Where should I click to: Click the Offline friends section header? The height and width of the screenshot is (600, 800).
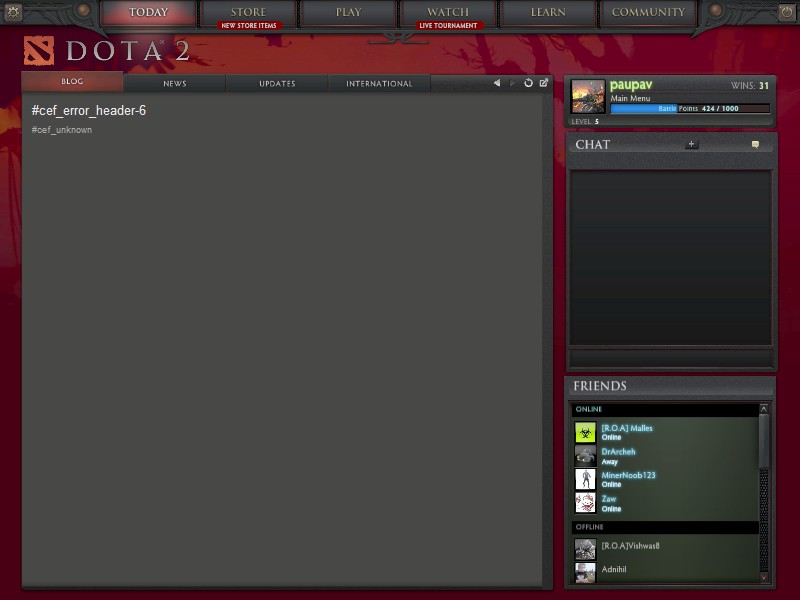click(x=666, y=527)
